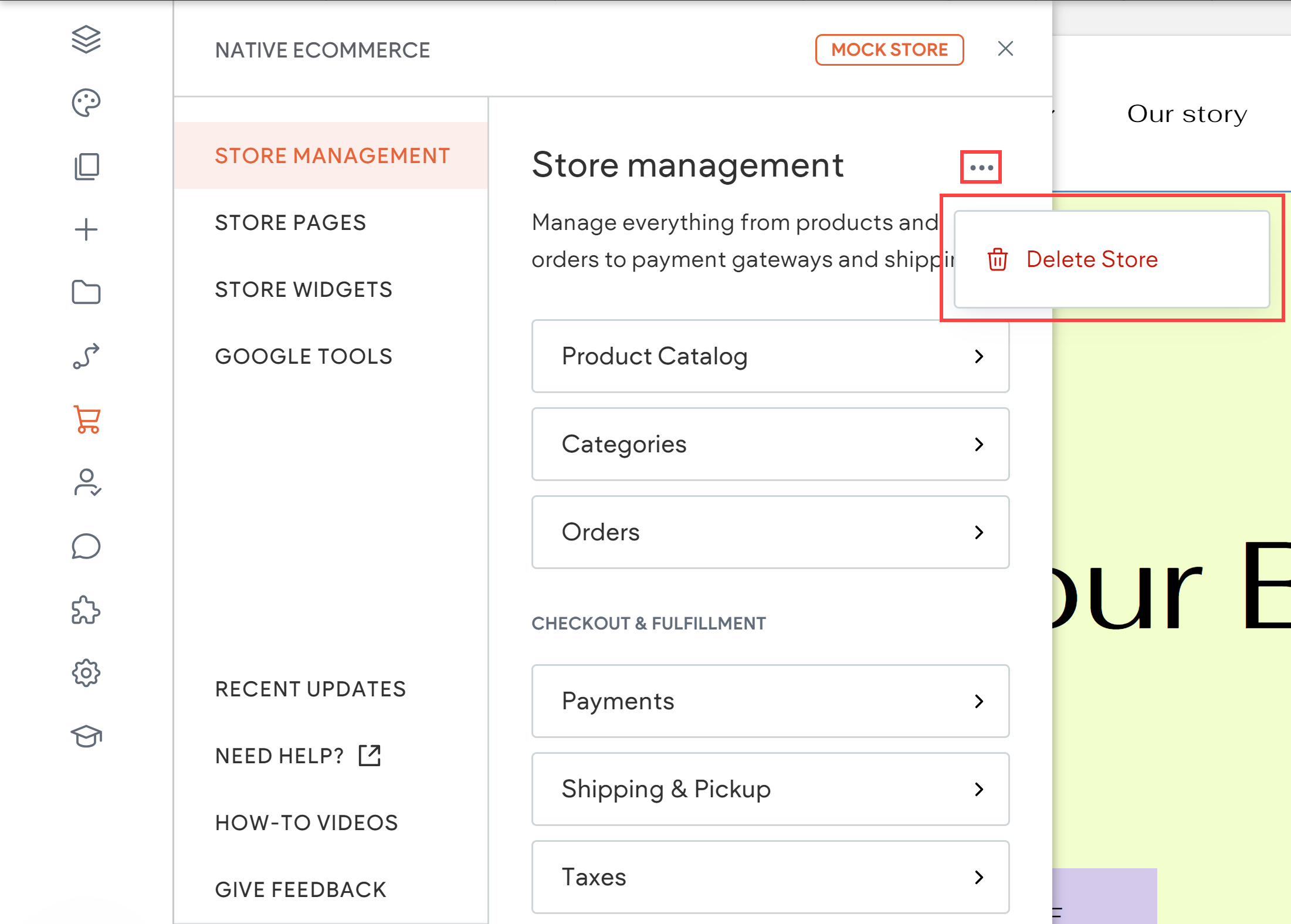Click the Mock Store button
This screenshot has height=924, width=1291.
[x=889, y=49]
